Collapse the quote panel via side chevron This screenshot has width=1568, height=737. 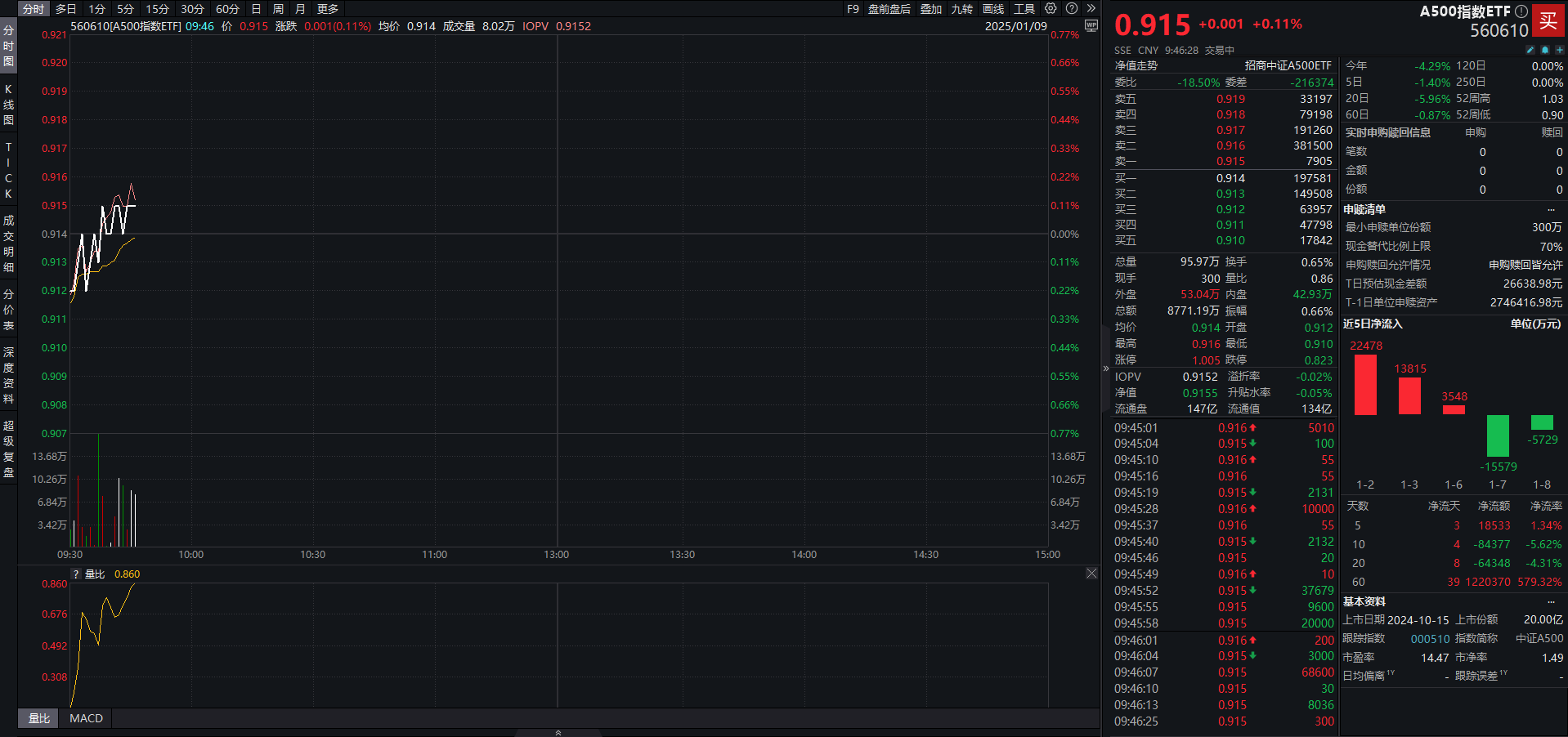coord(1106,368)
